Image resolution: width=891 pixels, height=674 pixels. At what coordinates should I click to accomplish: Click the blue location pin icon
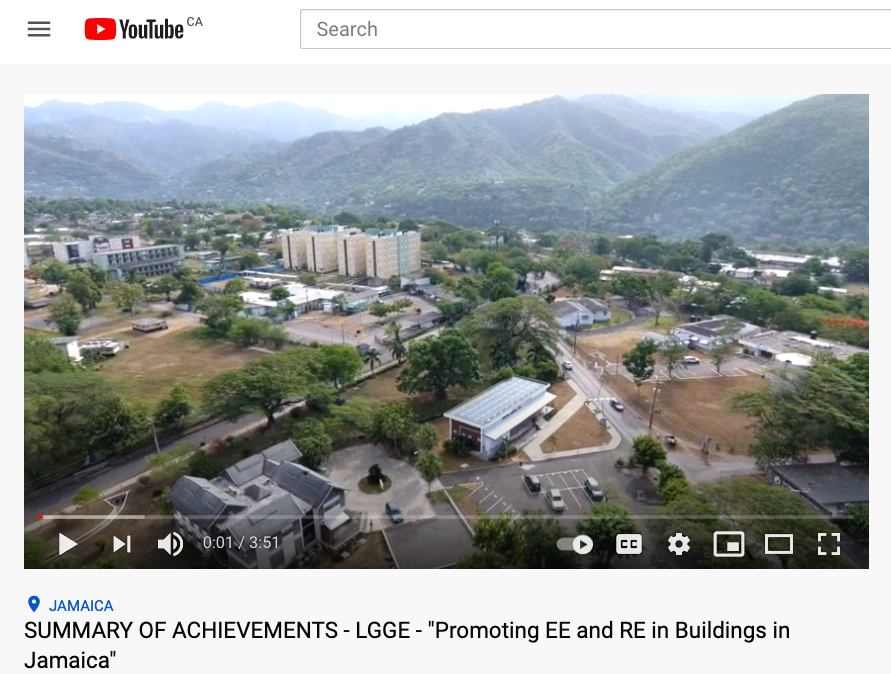click(34, 604)
